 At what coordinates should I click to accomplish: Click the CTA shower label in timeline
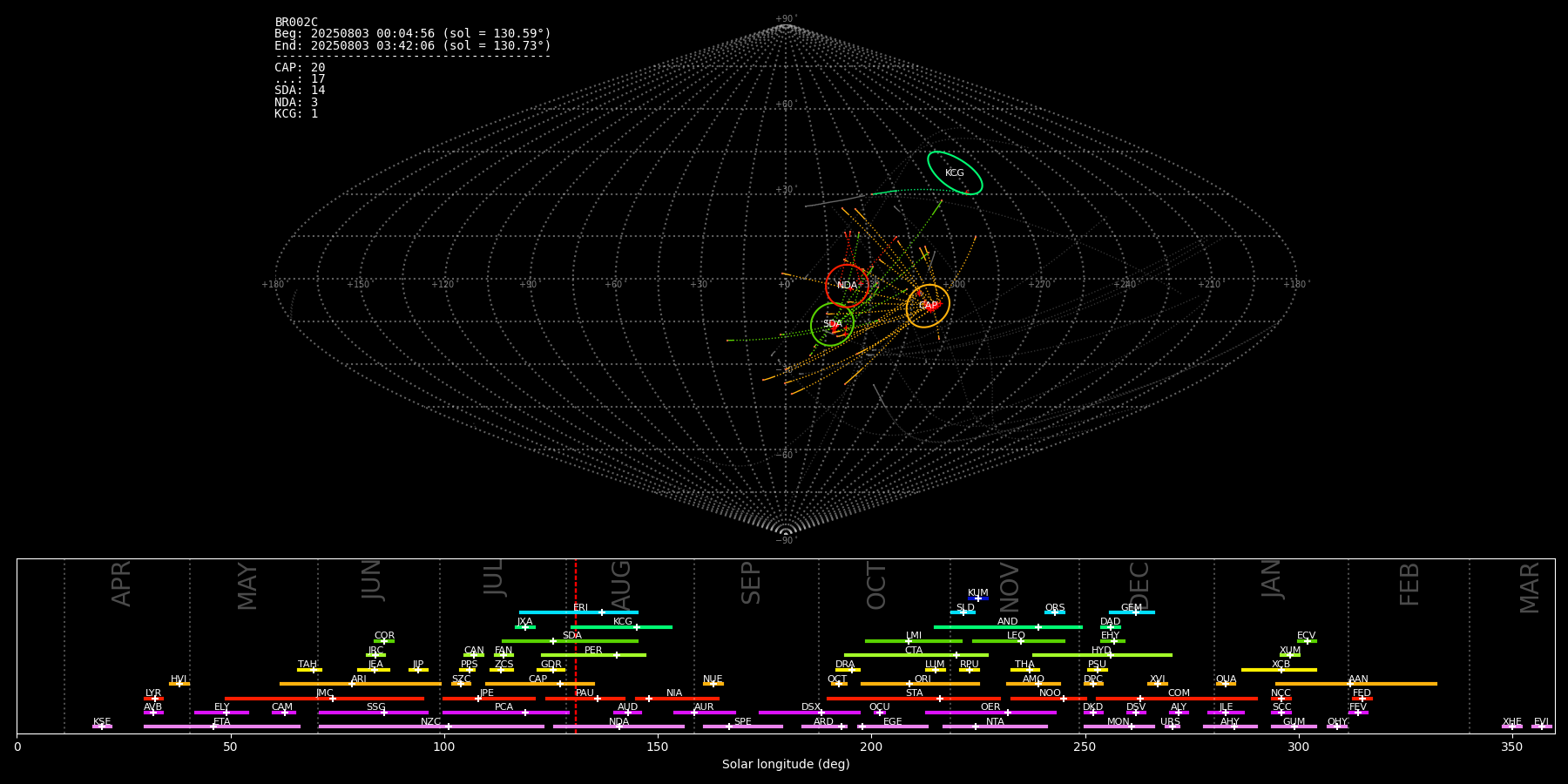pyautogui.click(x=914, y=651)
